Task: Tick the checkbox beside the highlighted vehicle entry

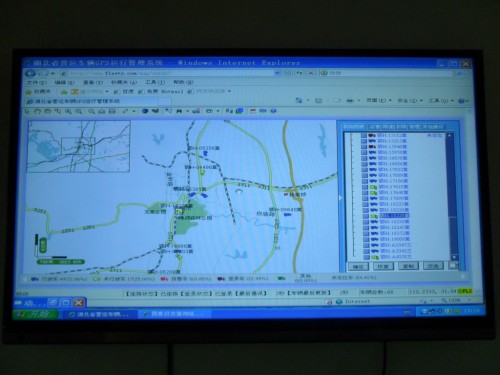Action: click(366, 216)
